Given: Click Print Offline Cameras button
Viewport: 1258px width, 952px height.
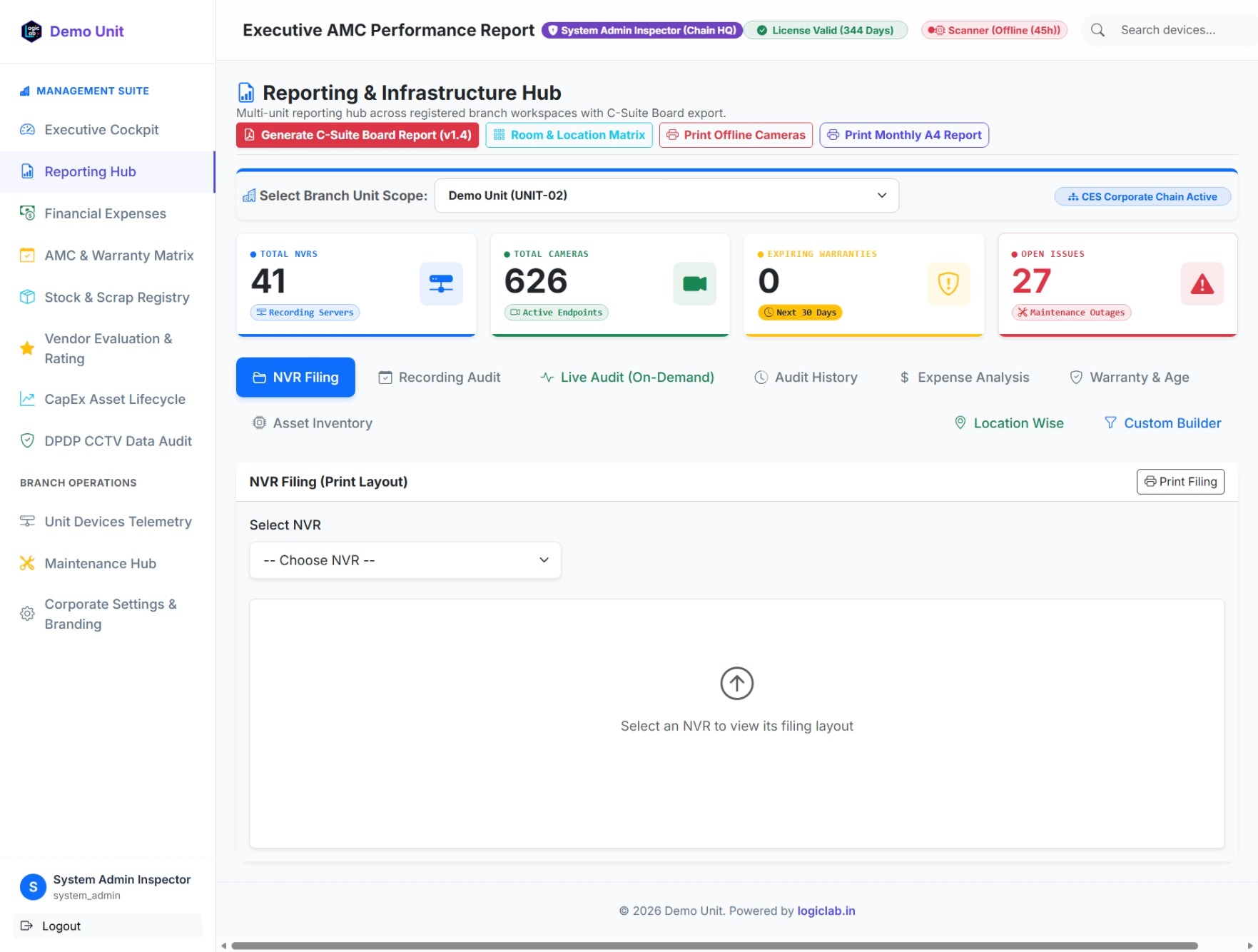Looking at the screenshot, I should click(x=736, y=135).
